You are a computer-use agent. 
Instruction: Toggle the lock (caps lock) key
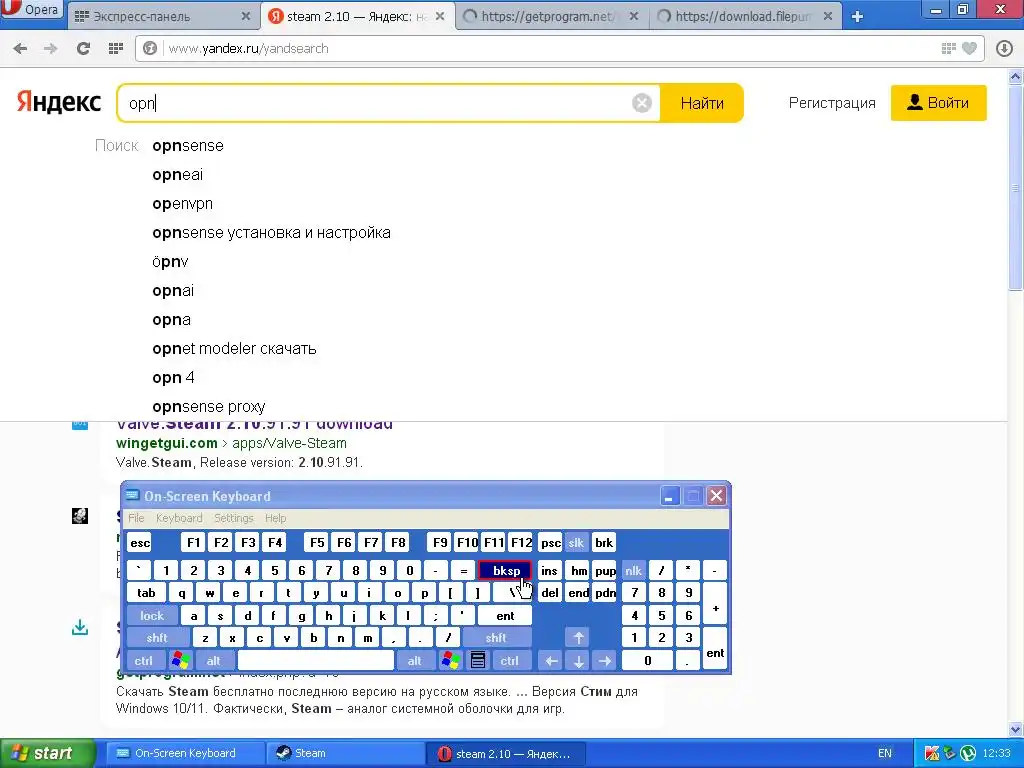[x=152, y=616]
